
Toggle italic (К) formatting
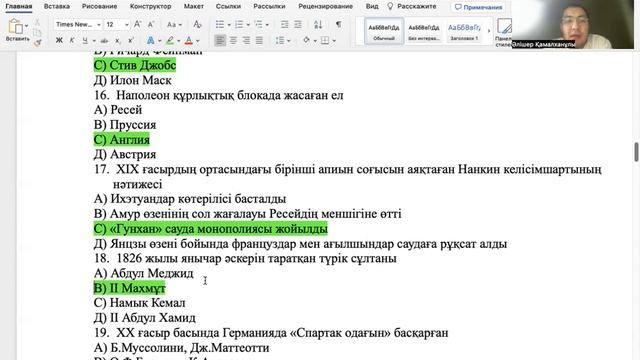72,40
